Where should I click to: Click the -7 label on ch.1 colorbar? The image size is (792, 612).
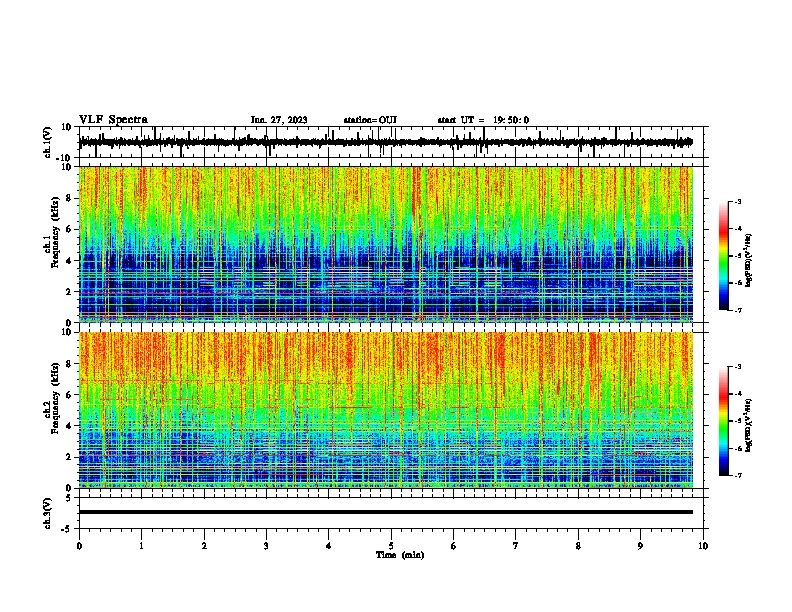(737, 310)
